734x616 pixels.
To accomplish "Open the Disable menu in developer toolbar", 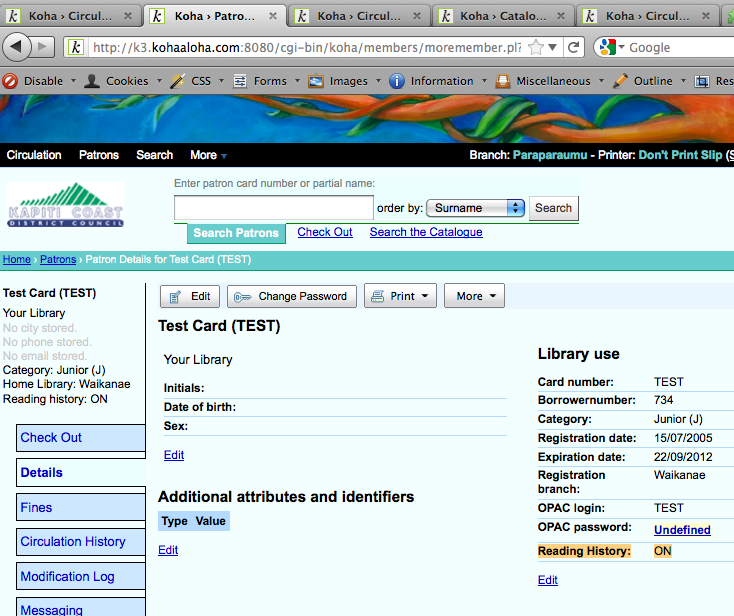I will [x=34, y=81].
